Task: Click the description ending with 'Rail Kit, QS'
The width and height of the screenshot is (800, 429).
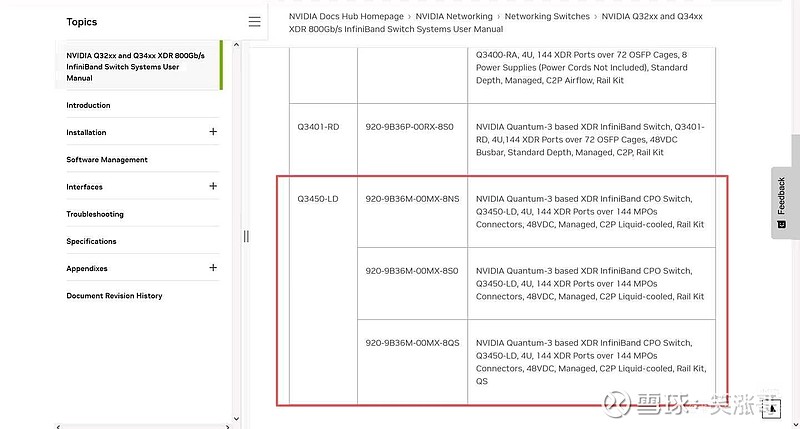Action: click(x=591, y=362)
